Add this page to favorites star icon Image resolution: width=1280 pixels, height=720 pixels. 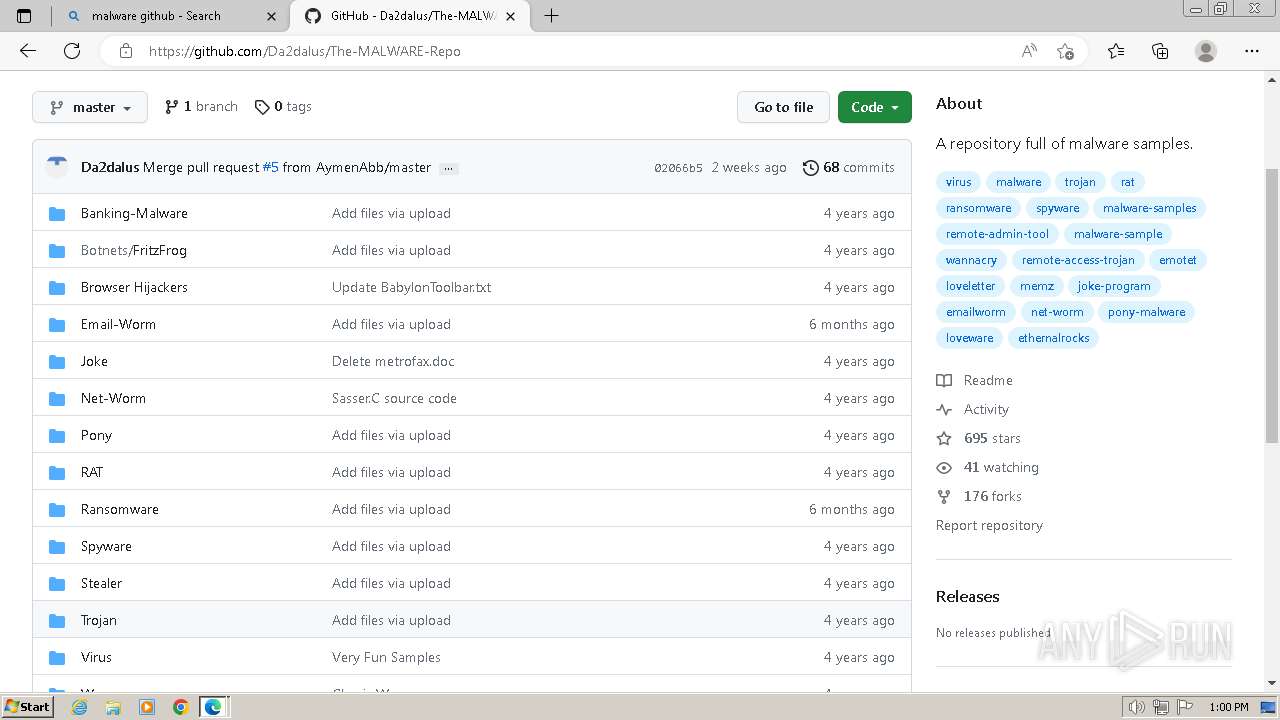tap(1065, 51)
